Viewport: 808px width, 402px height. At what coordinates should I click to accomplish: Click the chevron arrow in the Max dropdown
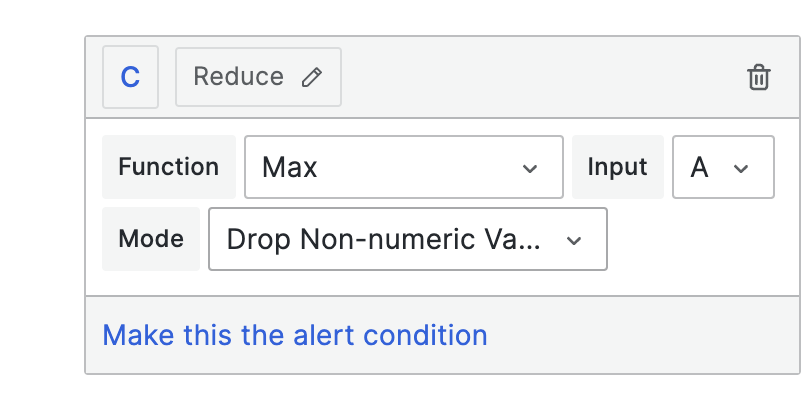tap(530, 168)
